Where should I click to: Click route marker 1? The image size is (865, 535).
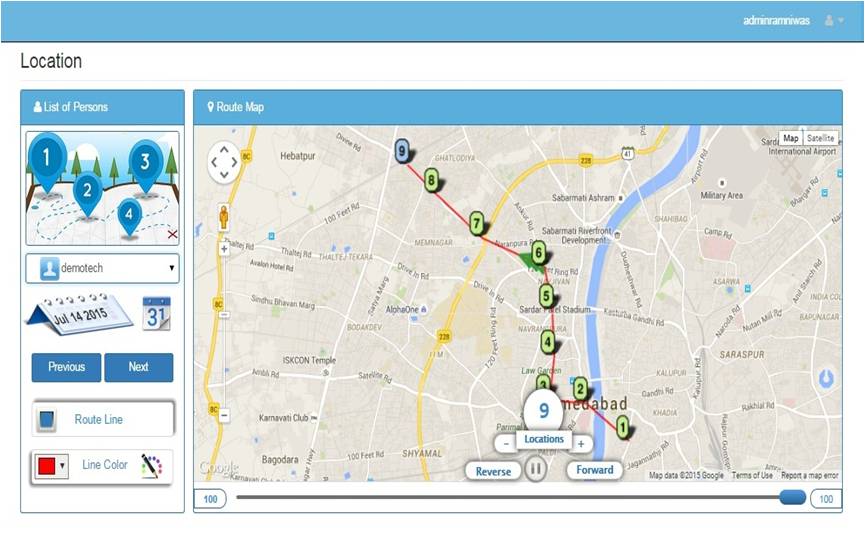coord(623,427)
